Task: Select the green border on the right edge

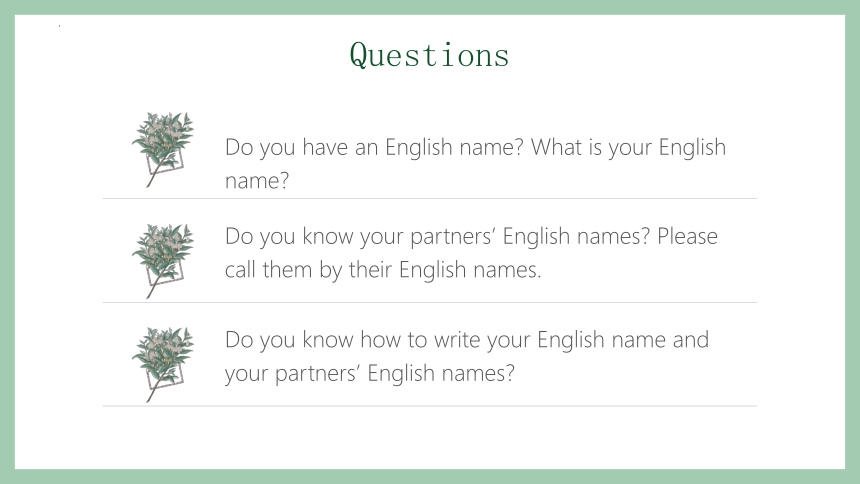Action: (852, 242)
